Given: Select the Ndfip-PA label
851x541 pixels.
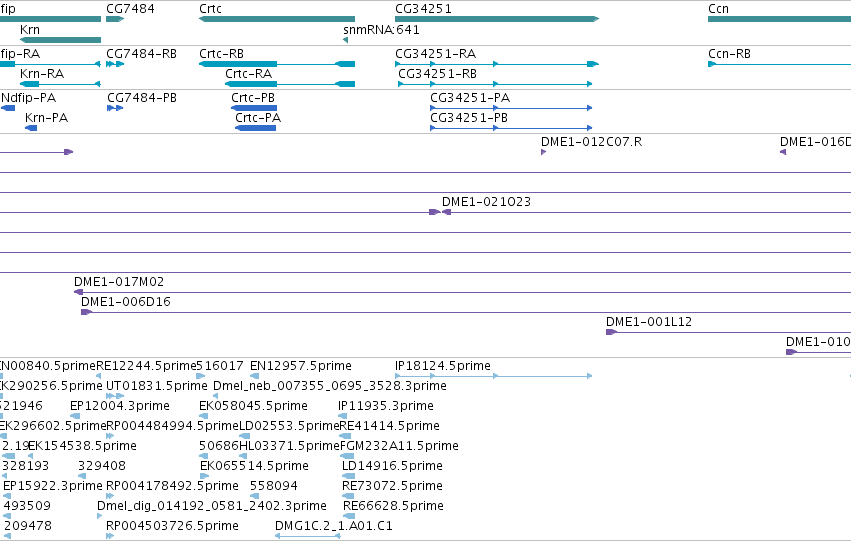Looking at the screenshot, I should [28, 98].
